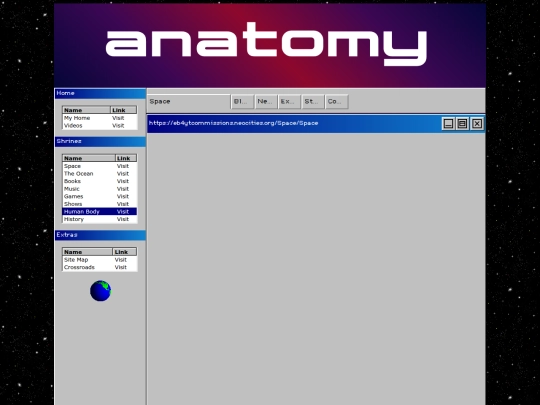
Task: Select 'Music' row name
Action: (x=72, y=189)
